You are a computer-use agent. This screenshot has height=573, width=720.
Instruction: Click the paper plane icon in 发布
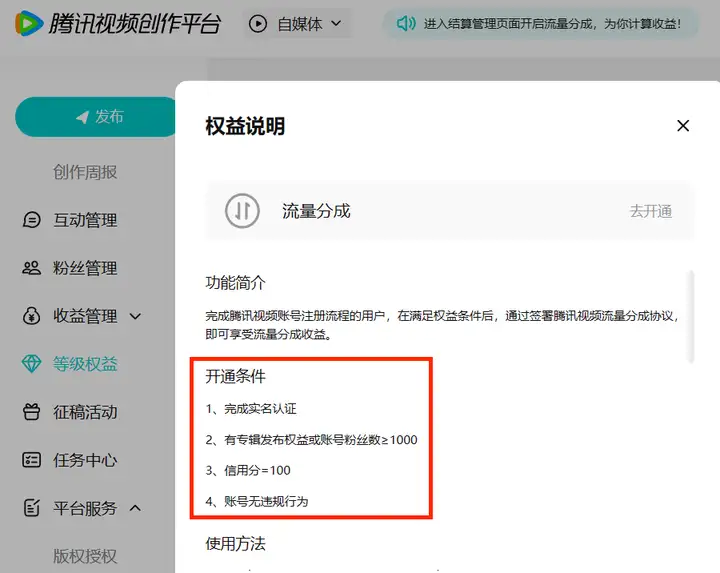(x=82, y=117)
